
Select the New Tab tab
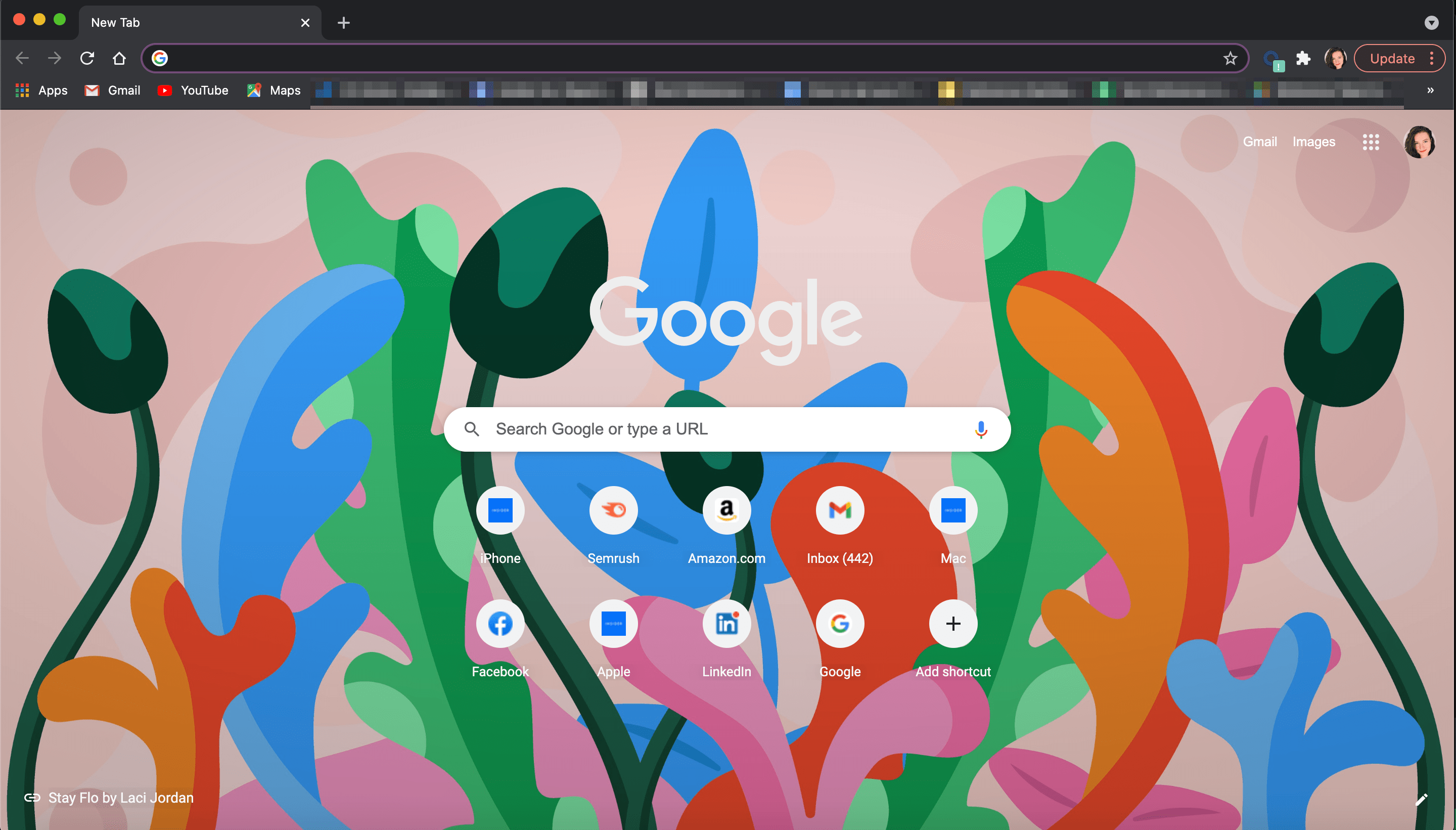(200, 23)
